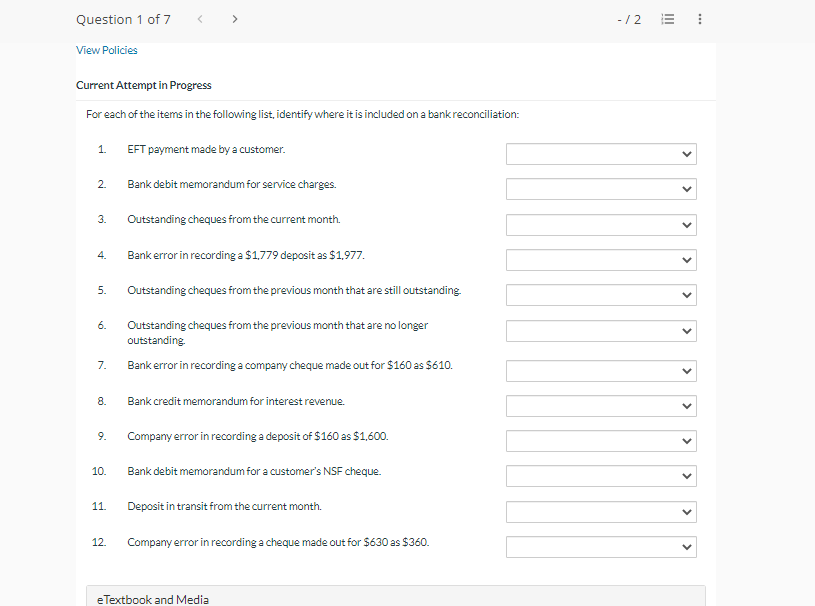Image resolution: width=815 pixels, height=606 pixels.
Task: Expand the eTextbook and Media section
Action: (152, 599)
